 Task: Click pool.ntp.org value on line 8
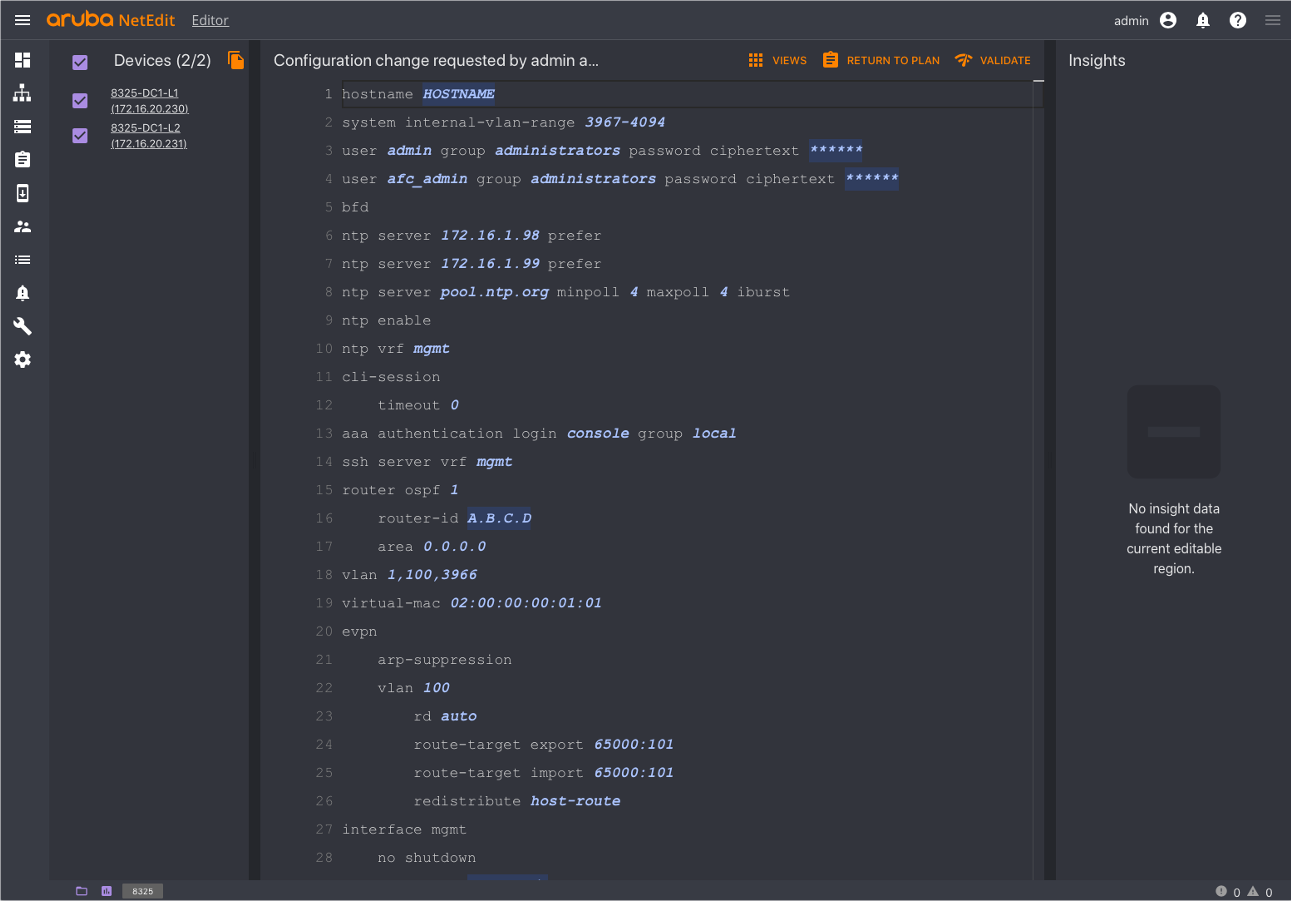click(x=494, y=292)
